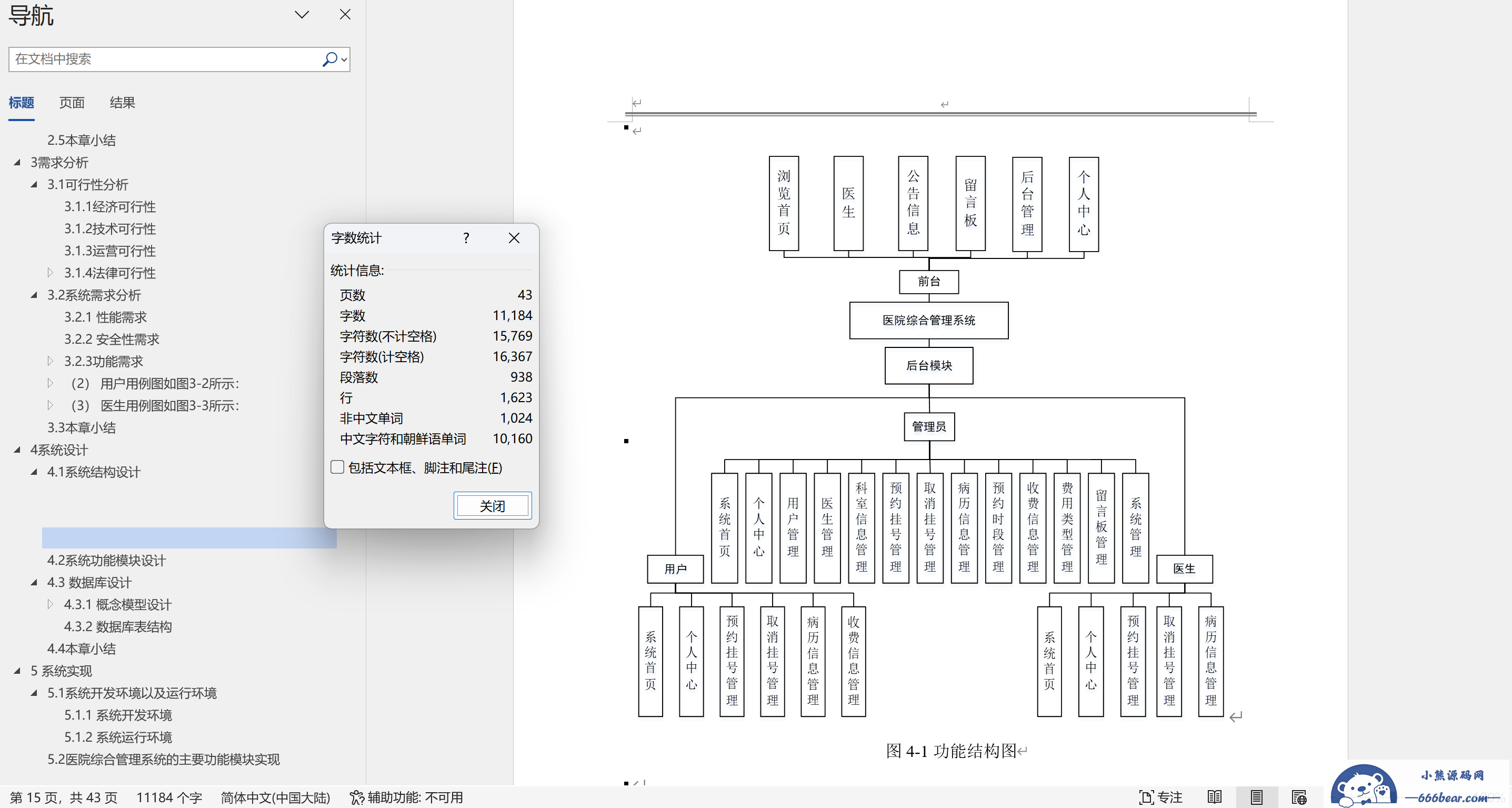Open navigation pane options dropdown arrow
This screenshot has width=1512, height=808.
pyautogui.click(x=302, y=15)
